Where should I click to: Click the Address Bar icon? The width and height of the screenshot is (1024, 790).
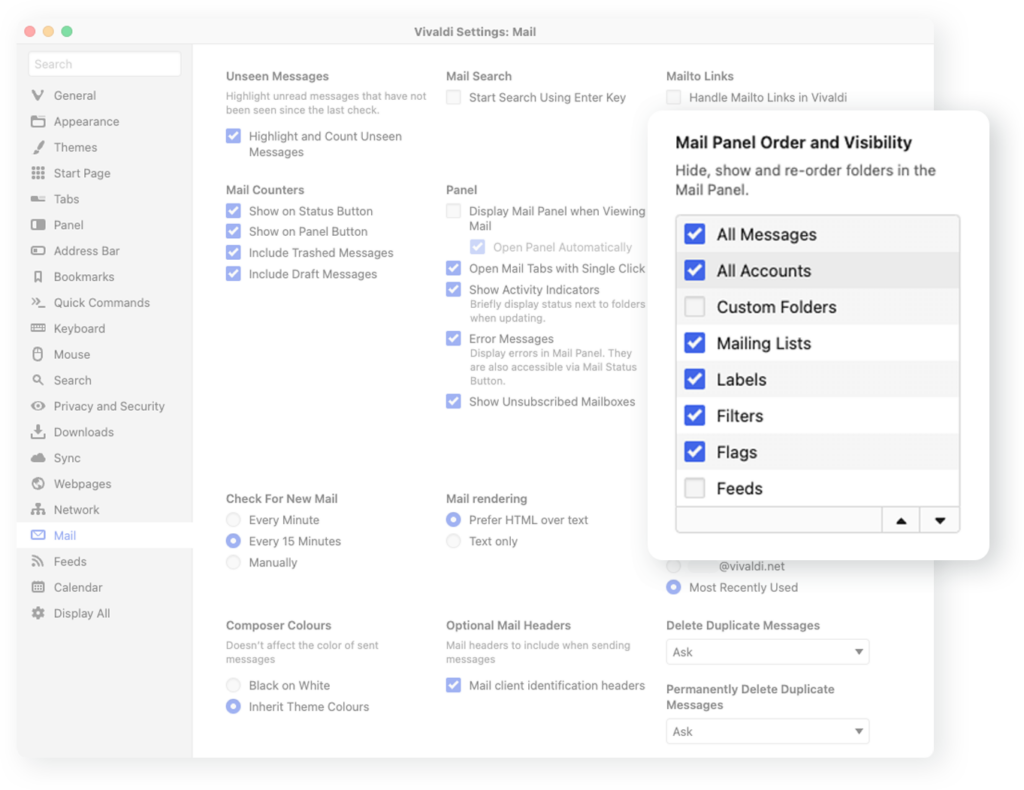pyautogui.click(x=38, y=251)
